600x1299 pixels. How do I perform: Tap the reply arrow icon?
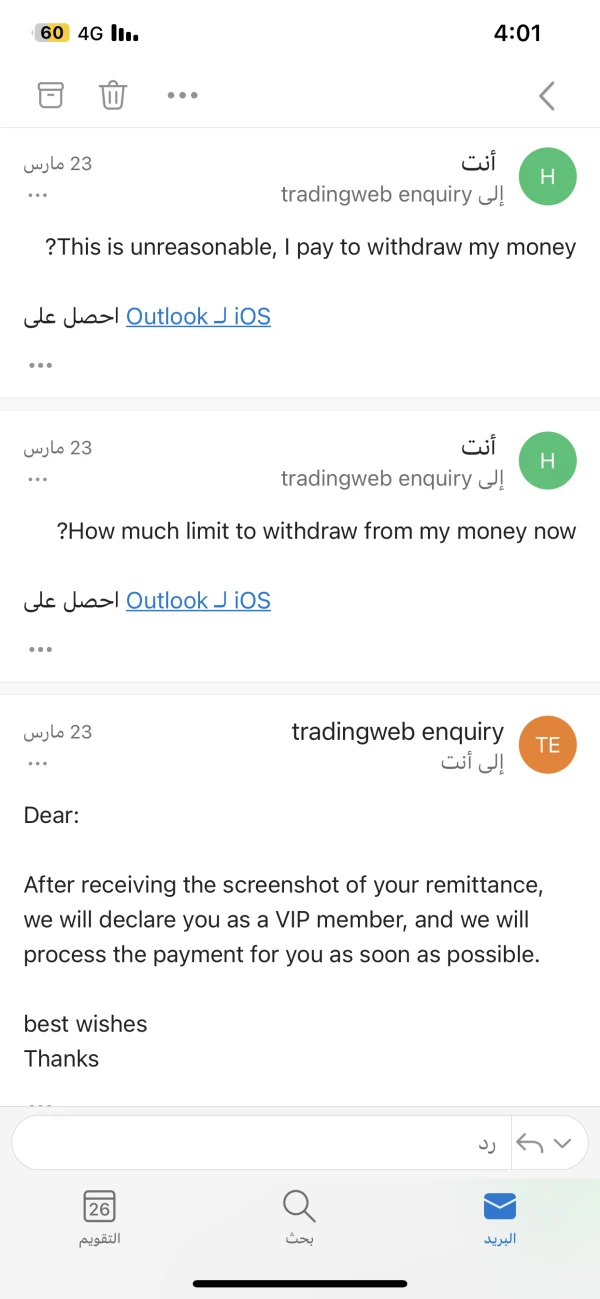click(x=531, y=1143)
